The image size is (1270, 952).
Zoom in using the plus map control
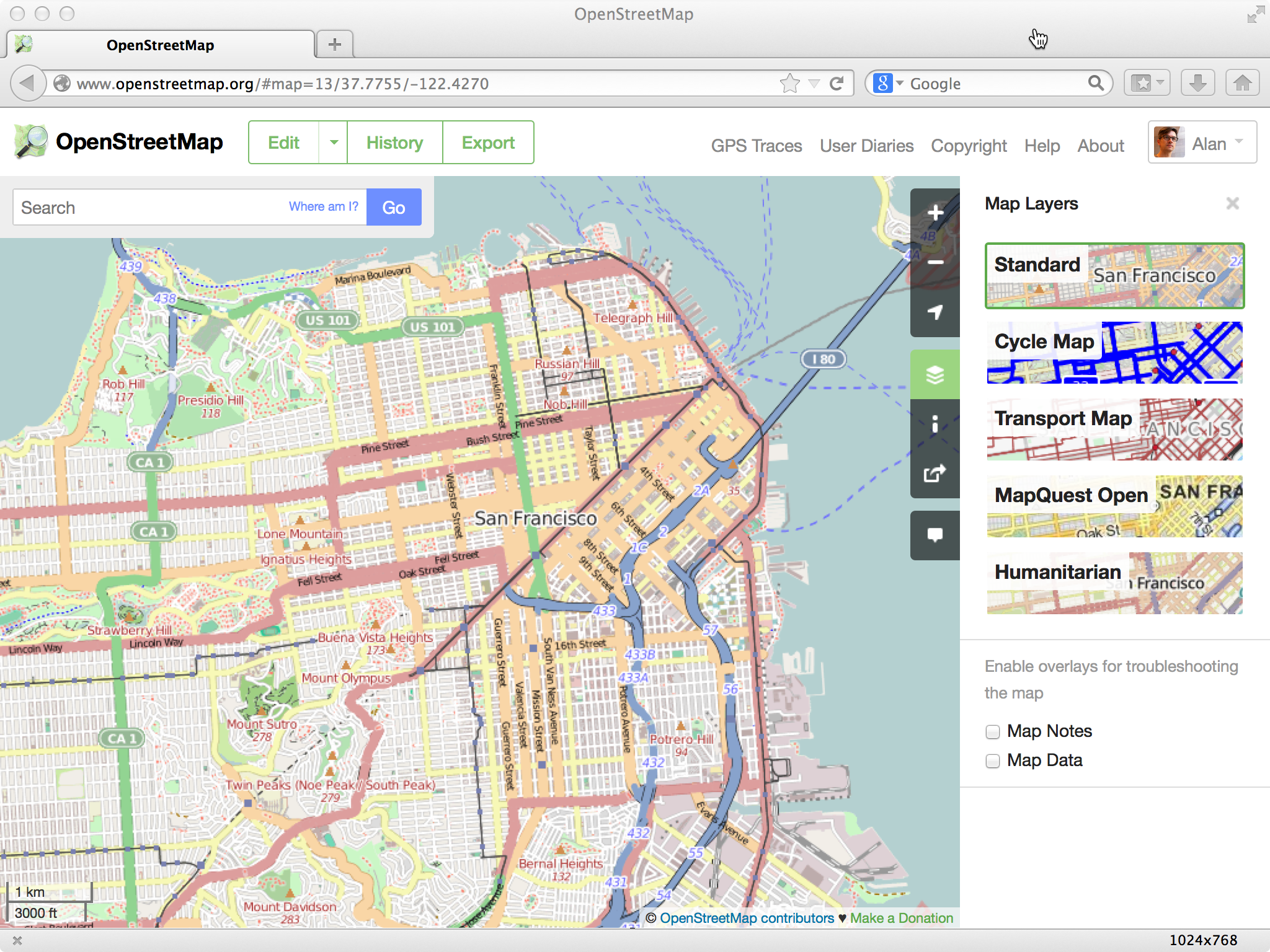(x=935, y=213)
